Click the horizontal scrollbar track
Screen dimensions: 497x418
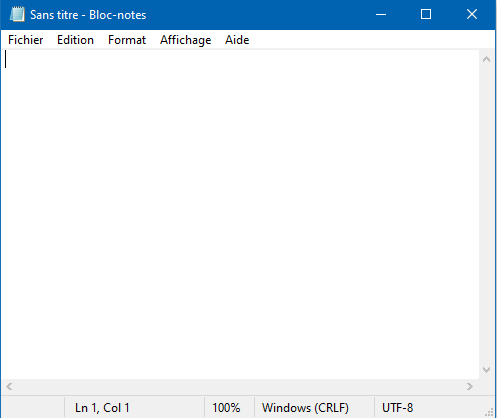(240, 387)
